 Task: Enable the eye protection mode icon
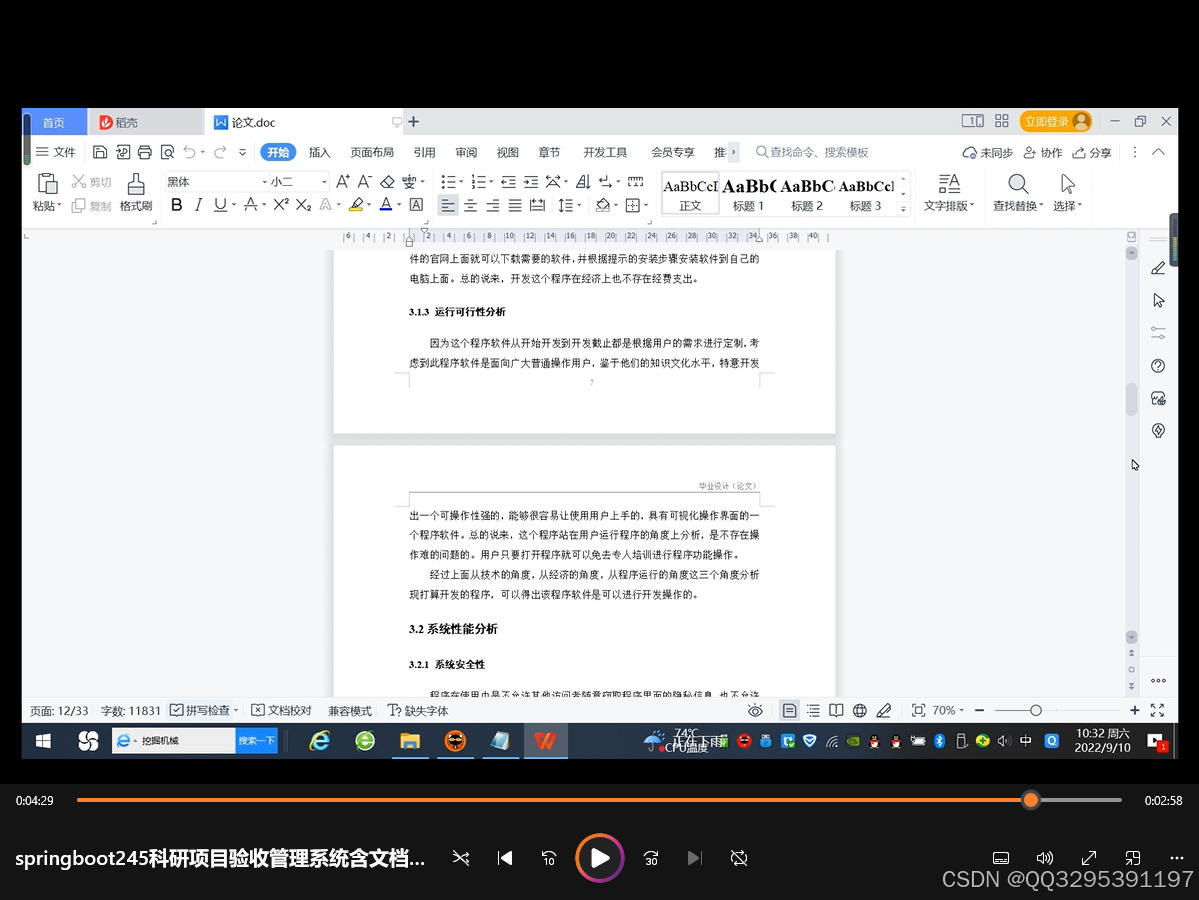pos(755,710)
